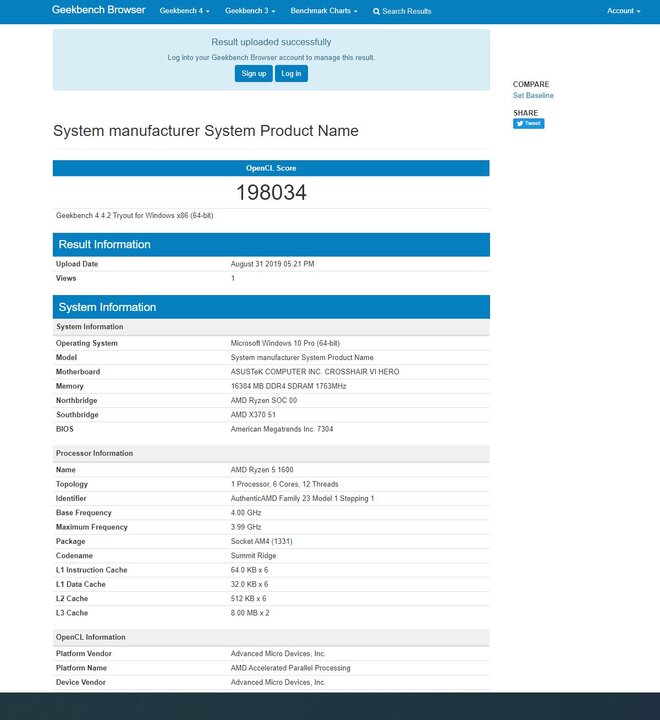Screen dimensions: 660x720
Task: Click the 16384 MB DDR4 SDRAM memory value
Action: (288, 386)
